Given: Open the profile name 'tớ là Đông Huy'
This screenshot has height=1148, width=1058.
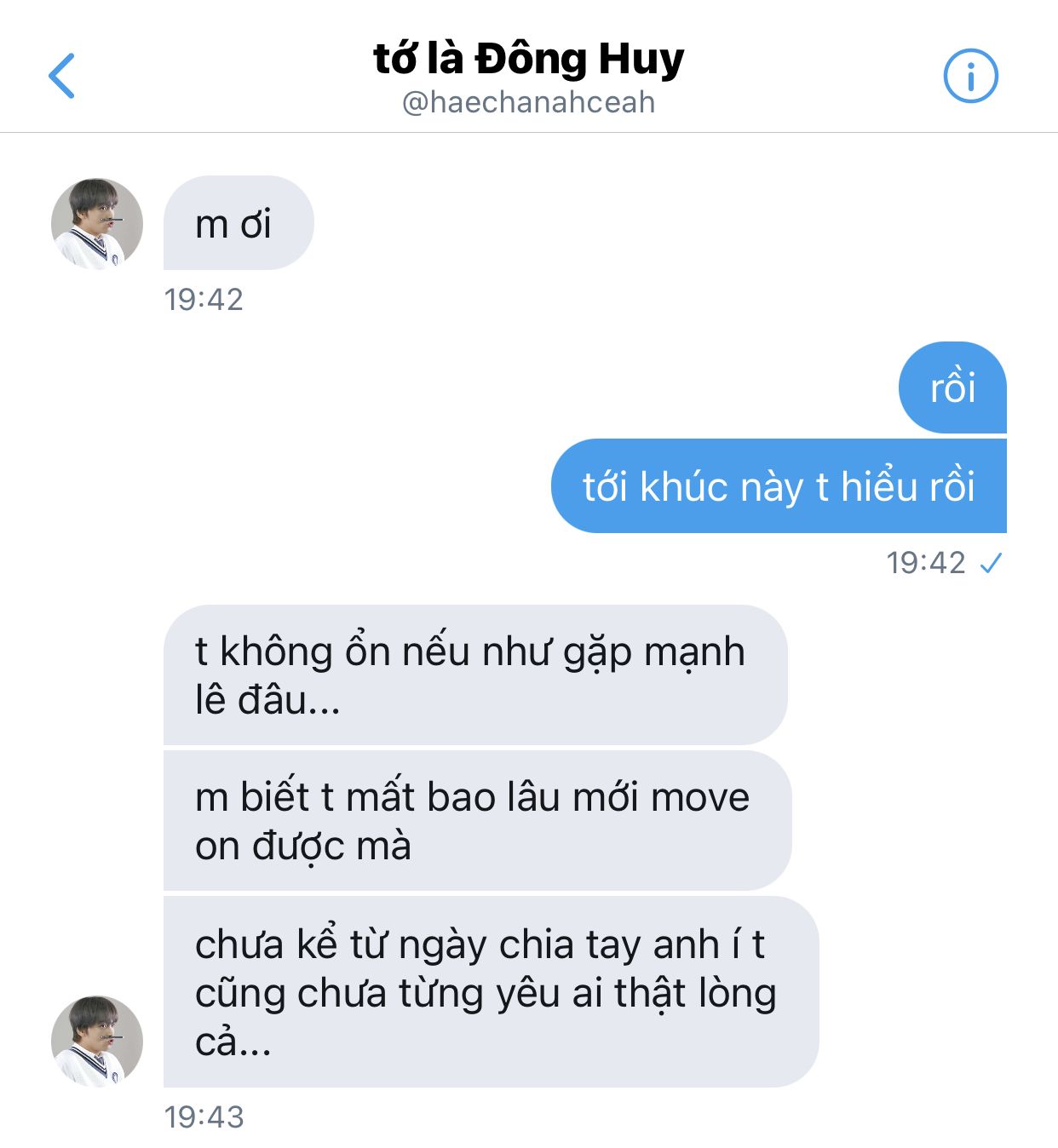Looking at the screenshot, I should pyautogui.click(x=529, y=59).
